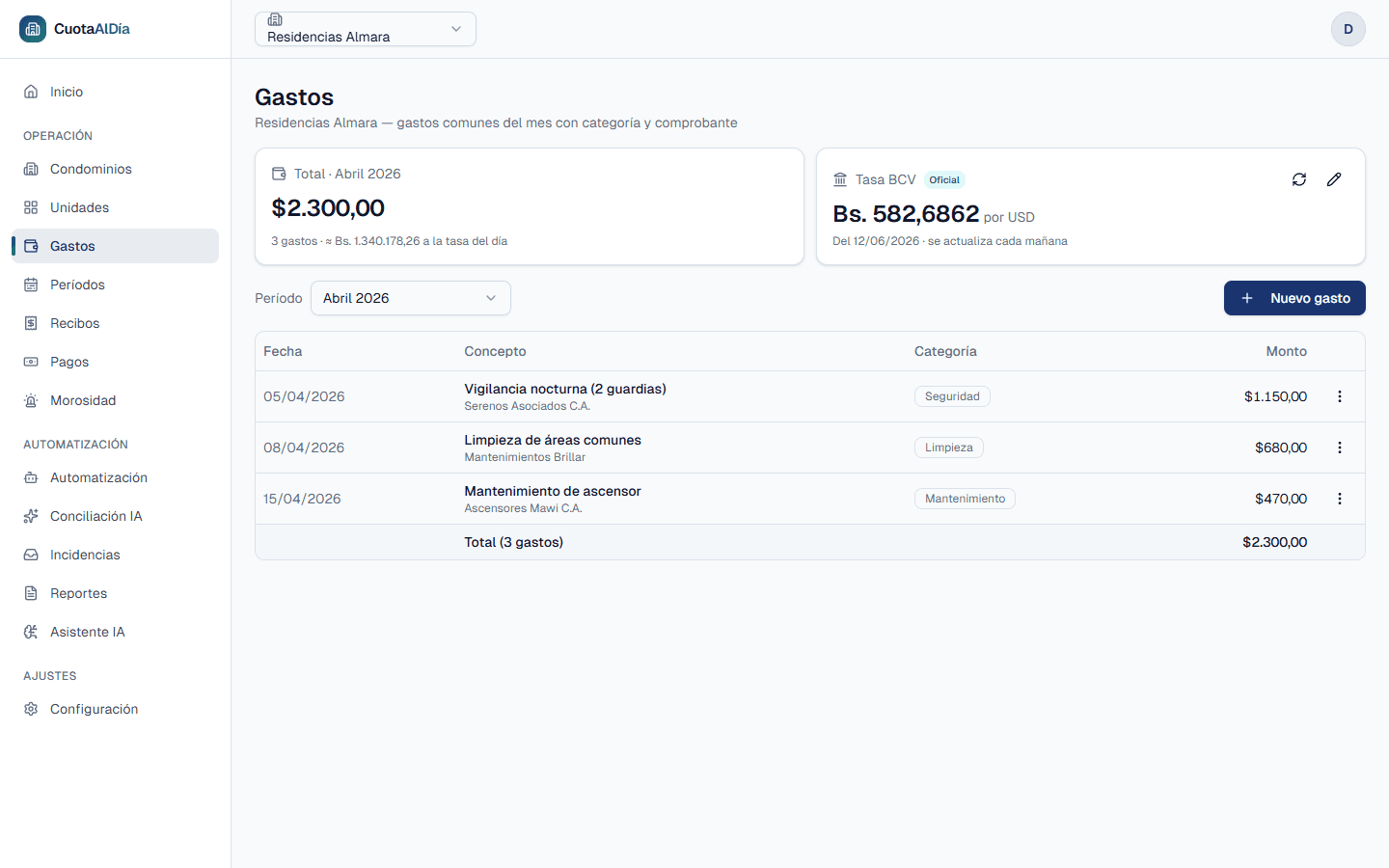Open actions menu for Mantenimiento de ascensor
The width and height of the screenshot is (1389, 868).
[x=1340, y=499]
